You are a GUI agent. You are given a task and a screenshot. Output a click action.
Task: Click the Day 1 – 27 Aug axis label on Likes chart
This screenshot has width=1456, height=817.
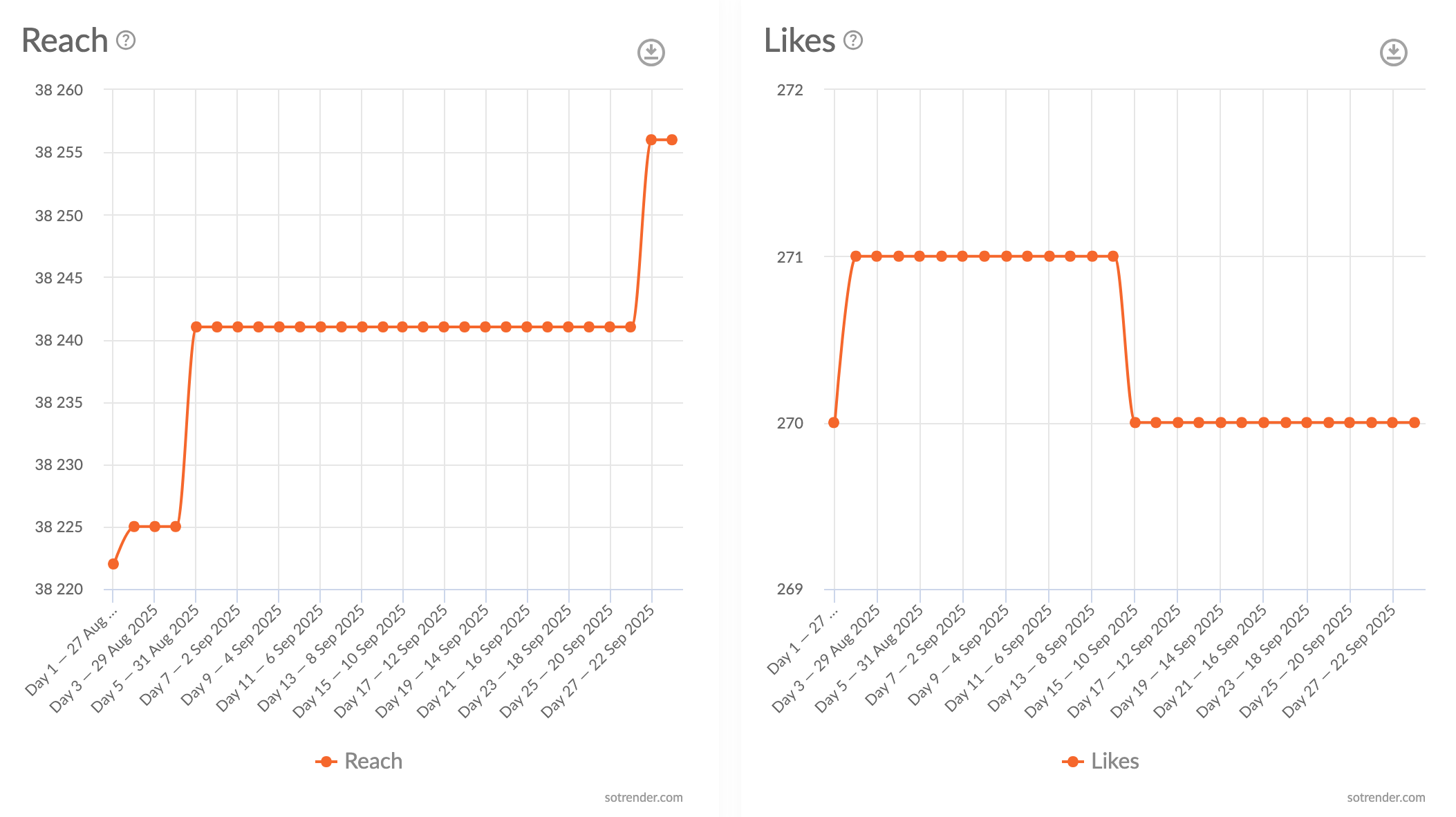(802, 642)
